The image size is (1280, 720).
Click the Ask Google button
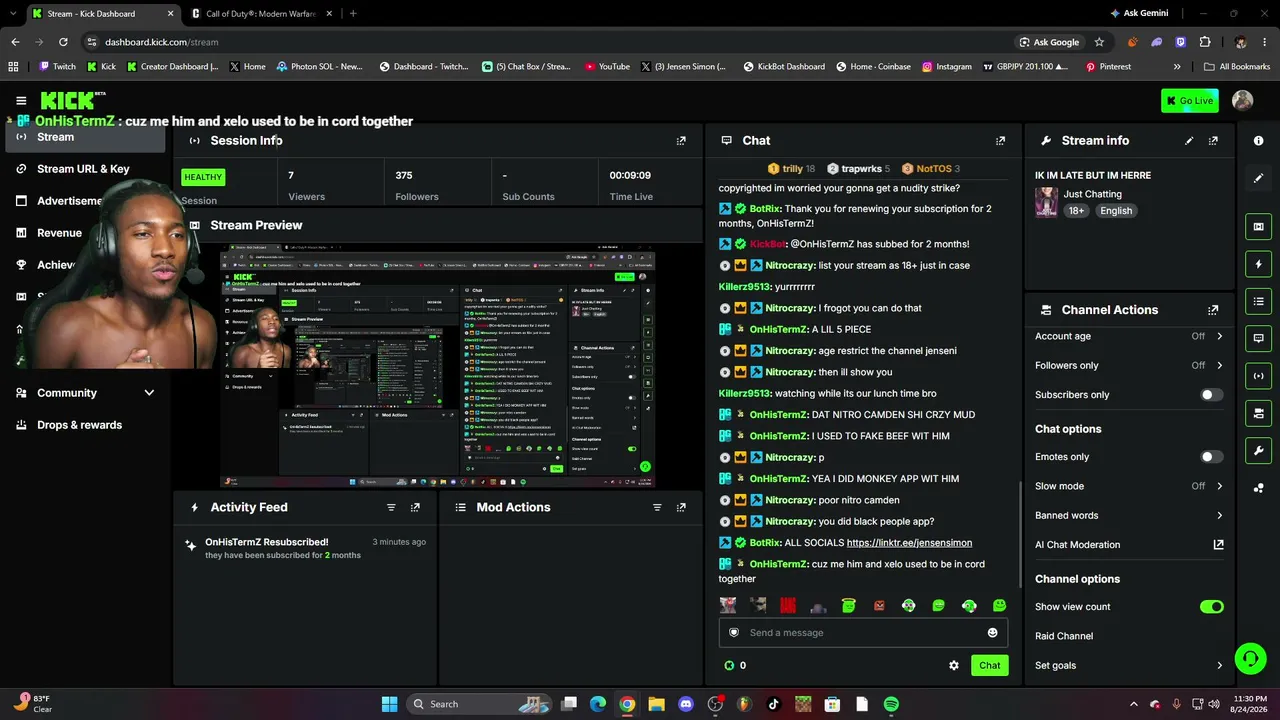tap(1049, 42)
